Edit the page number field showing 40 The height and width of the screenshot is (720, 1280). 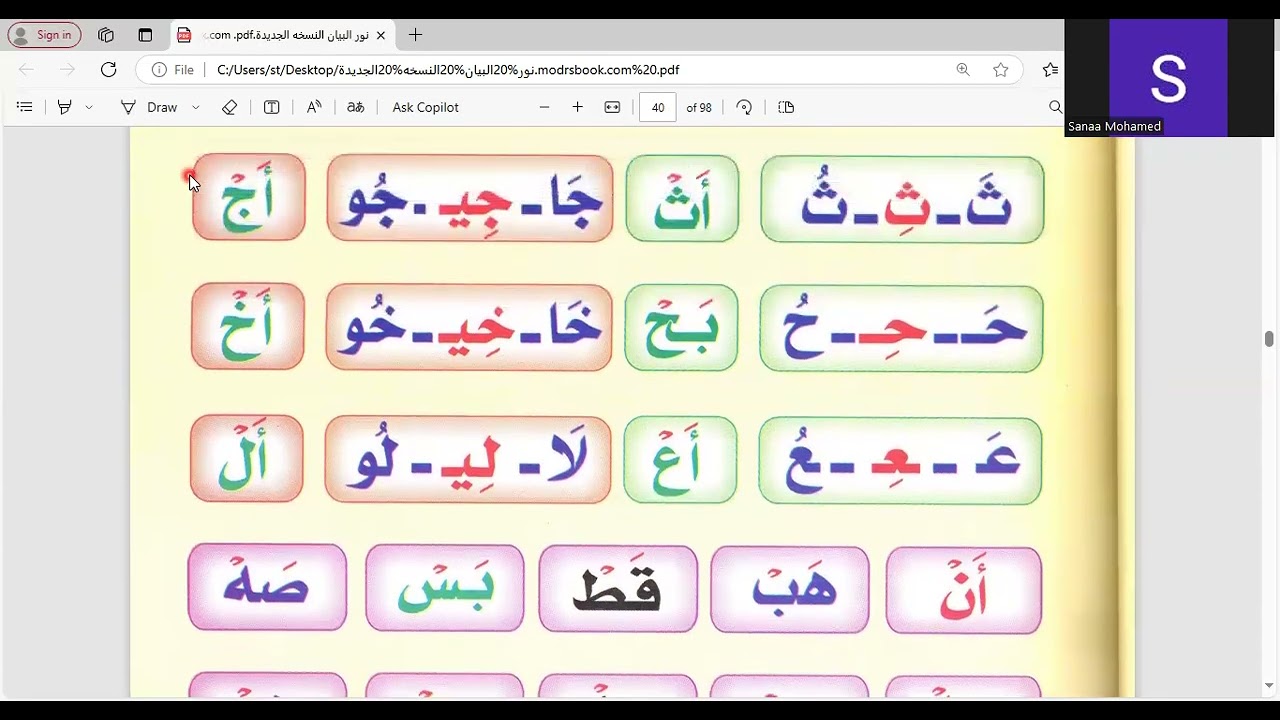tap(657, 107)
